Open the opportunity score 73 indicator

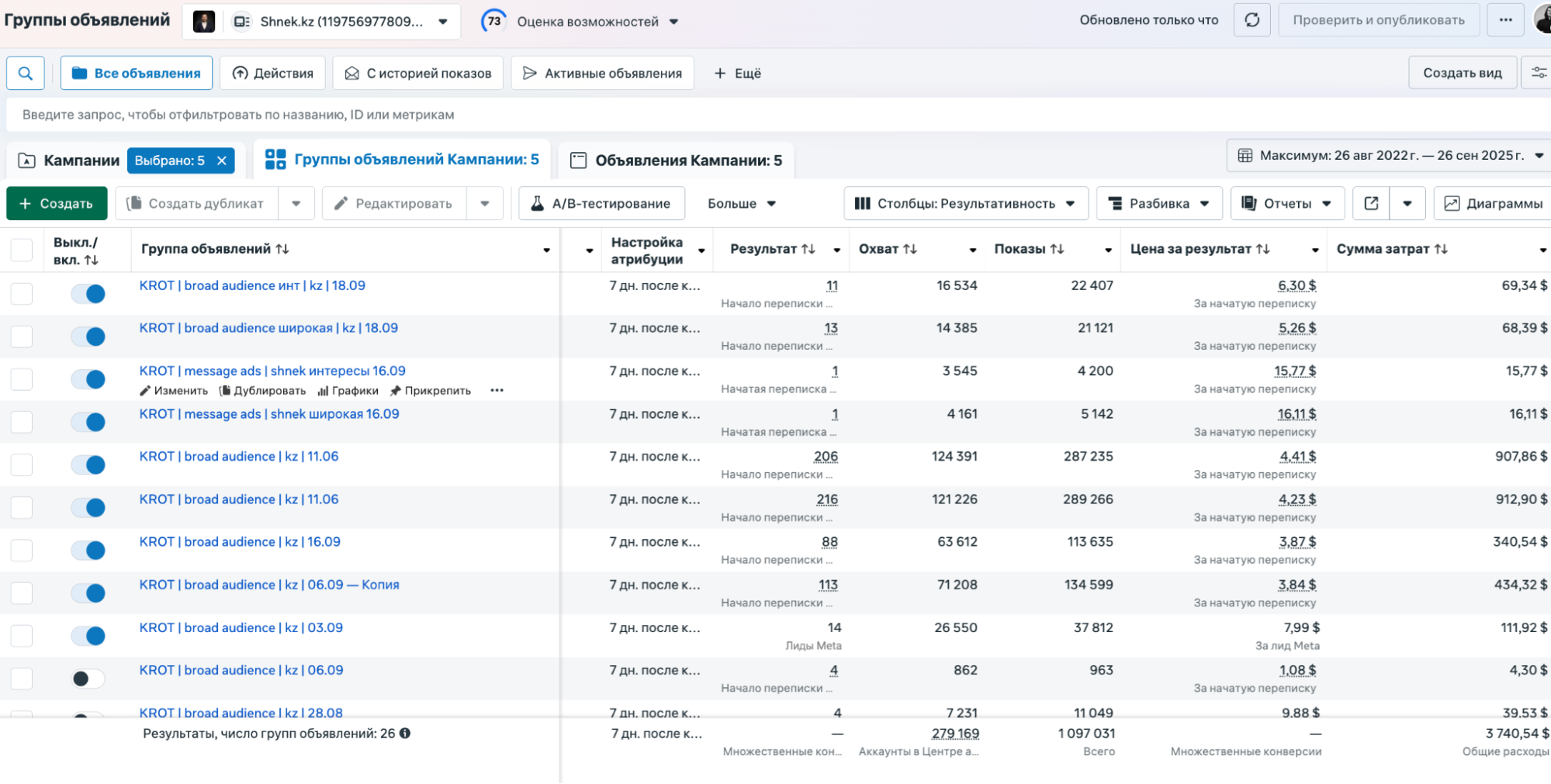[x=493, y=21]
